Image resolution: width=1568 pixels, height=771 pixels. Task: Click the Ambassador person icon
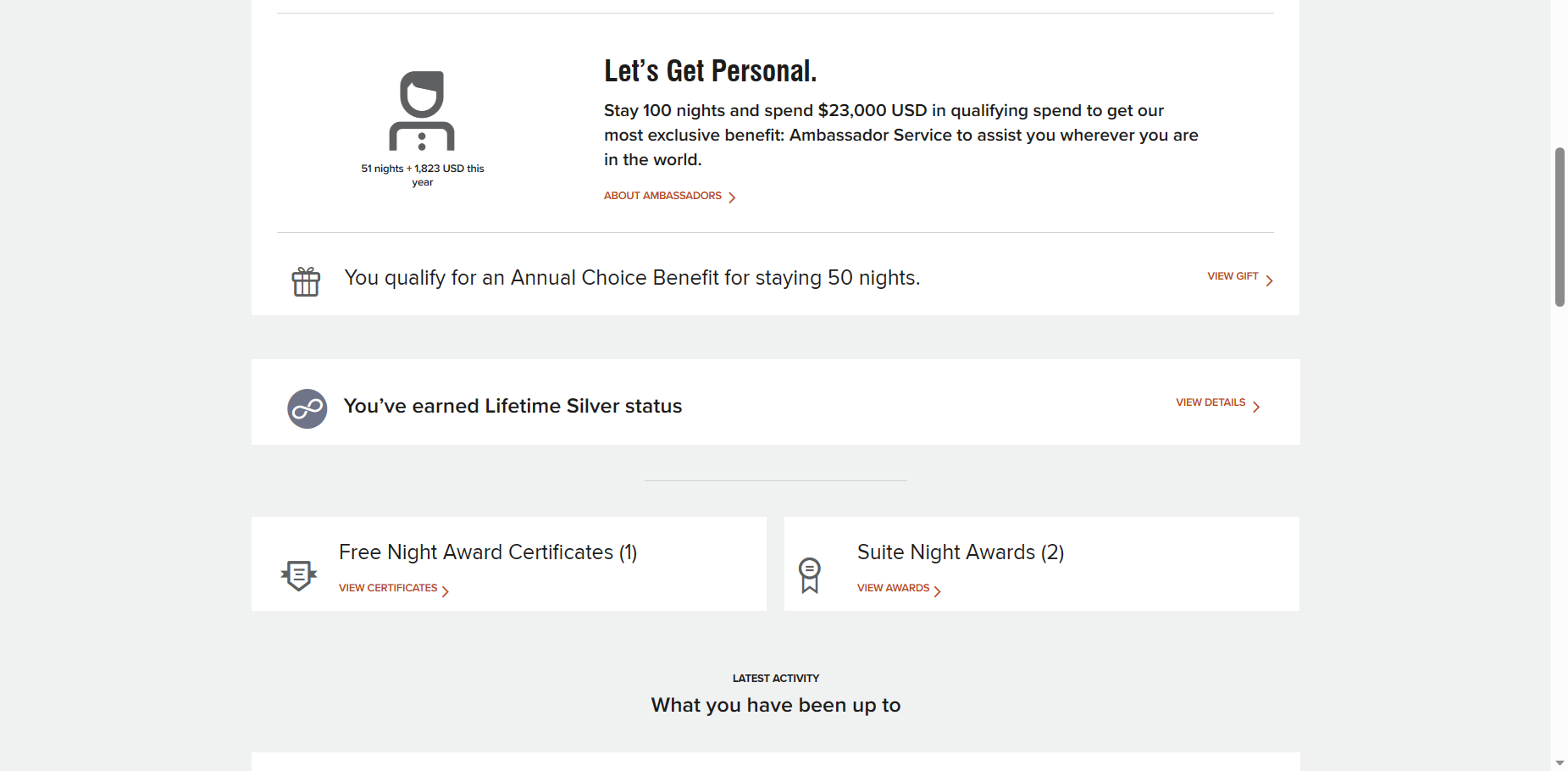(x=422, y=111)
